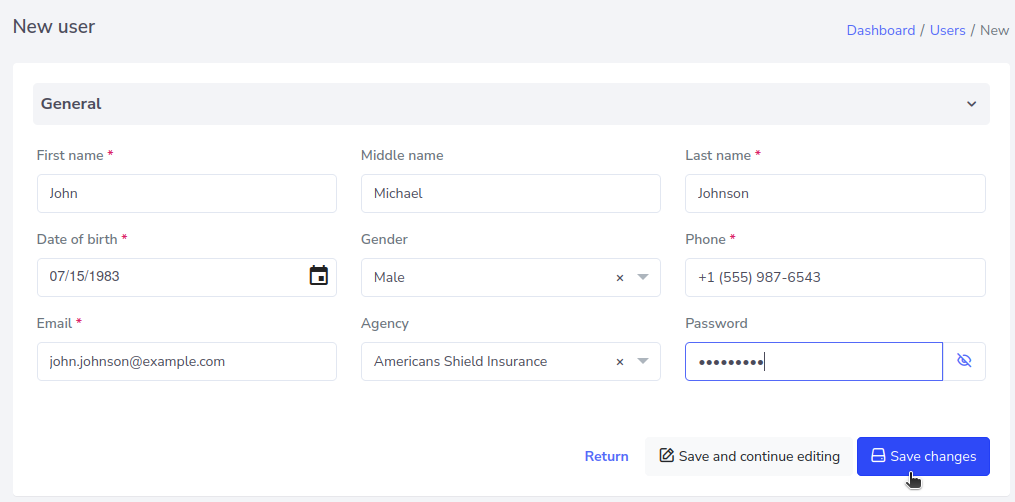The height and width of the screenshot is (502, 1015).
Task: Select the Last name input
Action: [x=834, y=193]
